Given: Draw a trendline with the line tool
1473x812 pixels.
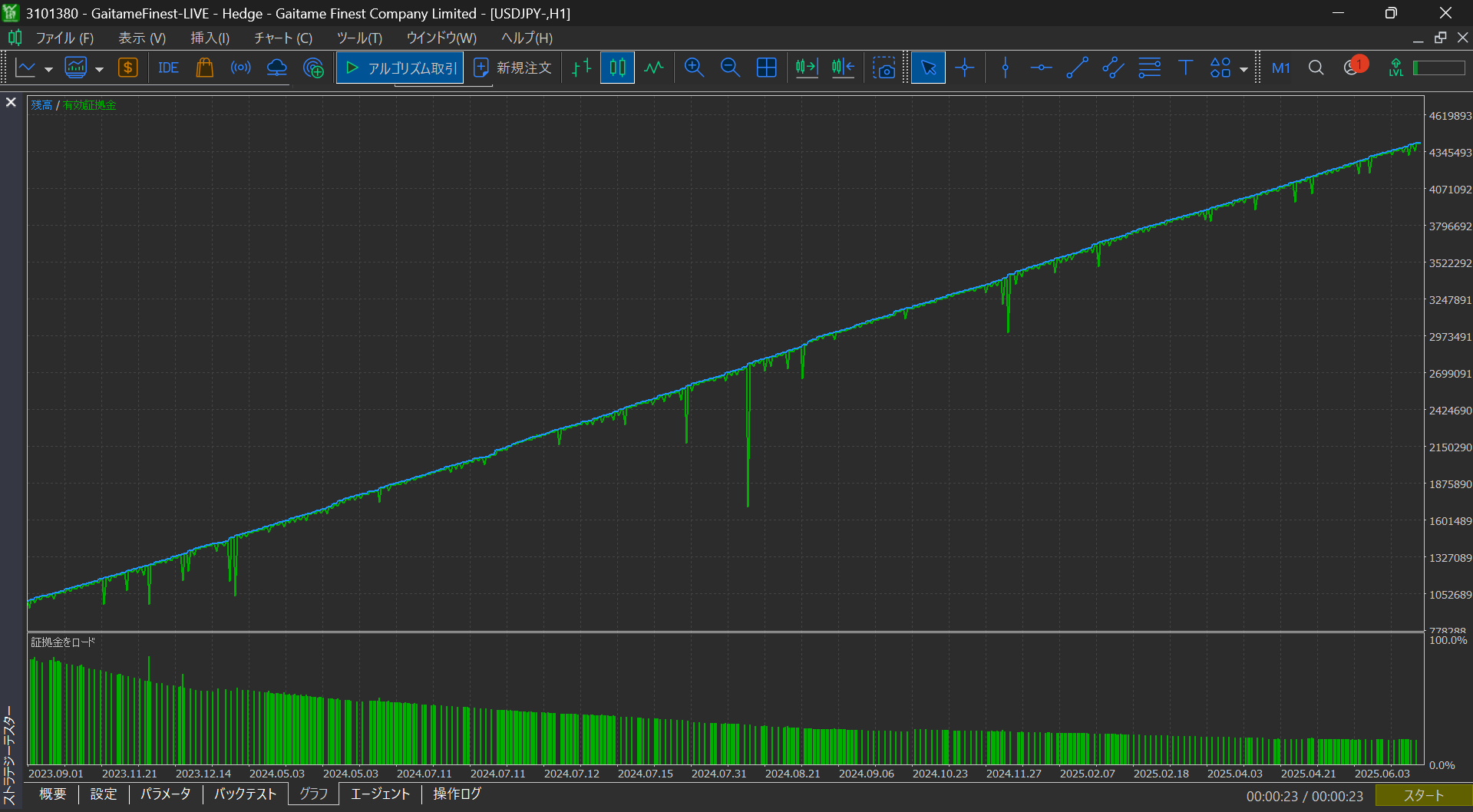Looking at the screenshot, I should click(1077, 68).
